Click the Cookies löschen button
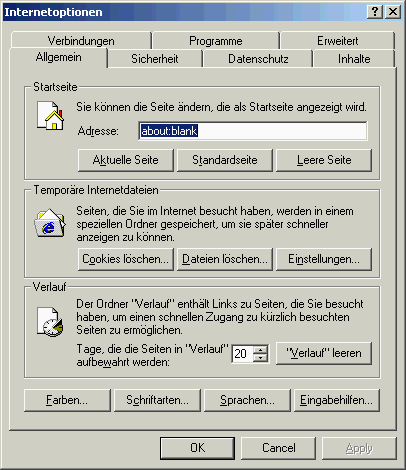Image resolution: width=406 pixels, height=470 pixels. [126, 259]
